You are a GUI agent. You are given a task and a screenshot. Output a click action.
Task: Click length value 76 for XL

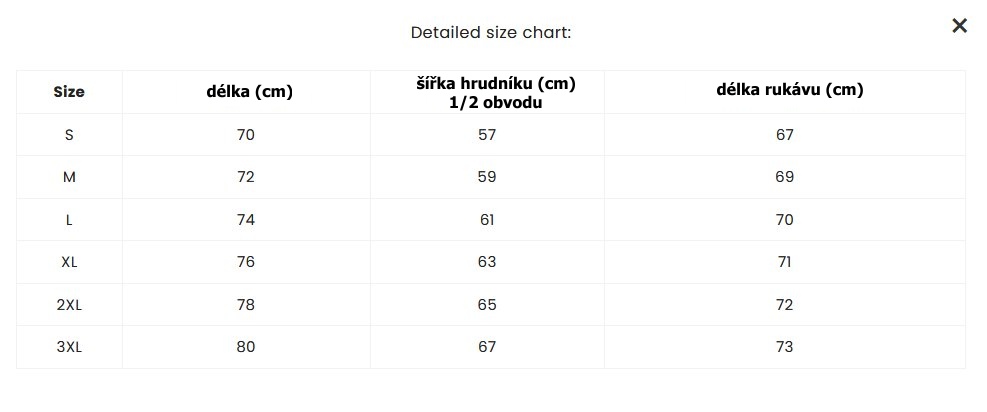click(x=246, y=262)
